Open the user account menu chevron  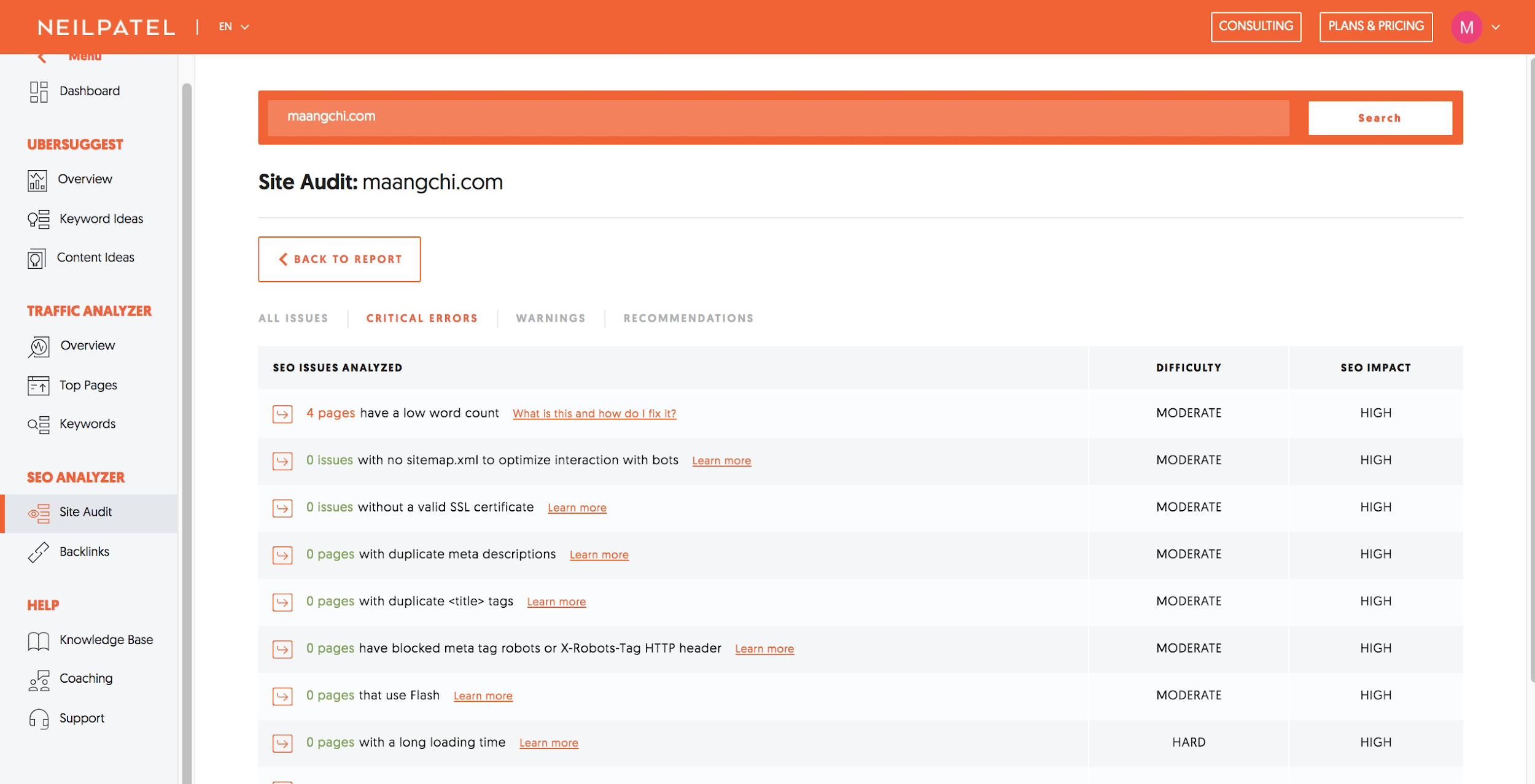(x=1496, y=27)
